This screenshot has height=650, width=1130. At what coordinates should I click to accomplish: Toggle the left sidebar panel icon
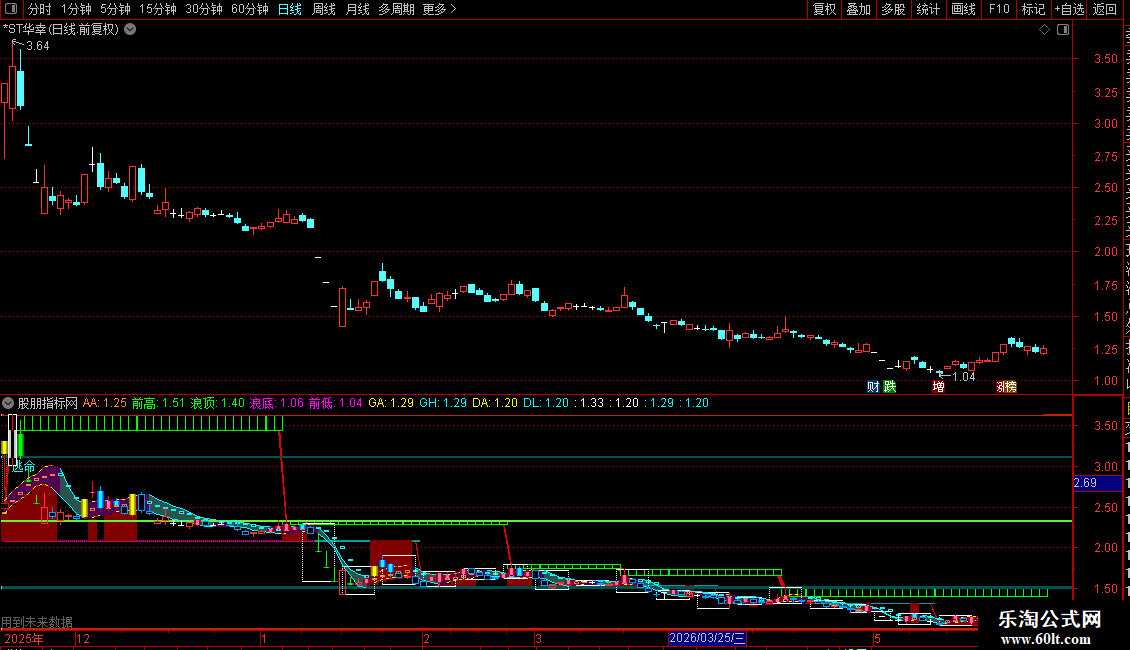coord(11,9)
